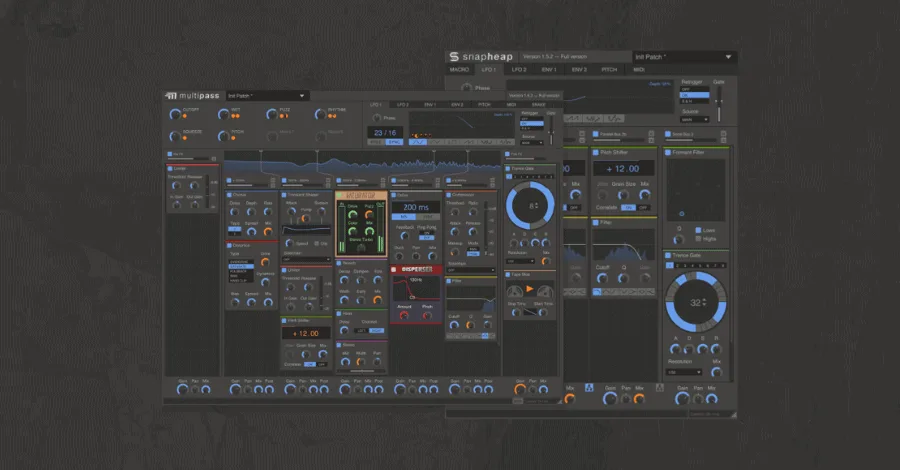Check the Lows box in Formant Filter

(698, 230)
